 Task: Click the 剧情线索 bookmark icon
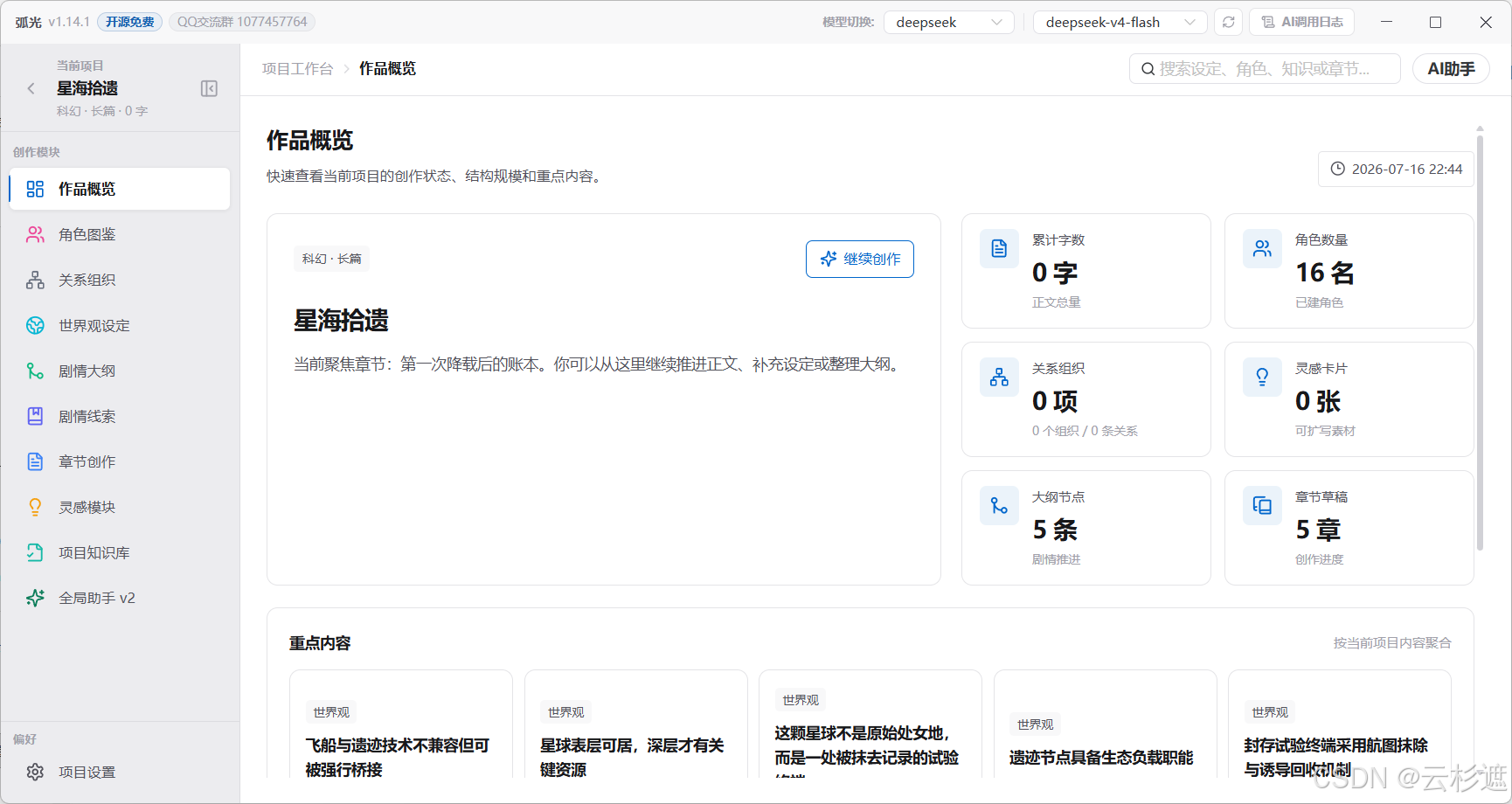pos(35,416)
